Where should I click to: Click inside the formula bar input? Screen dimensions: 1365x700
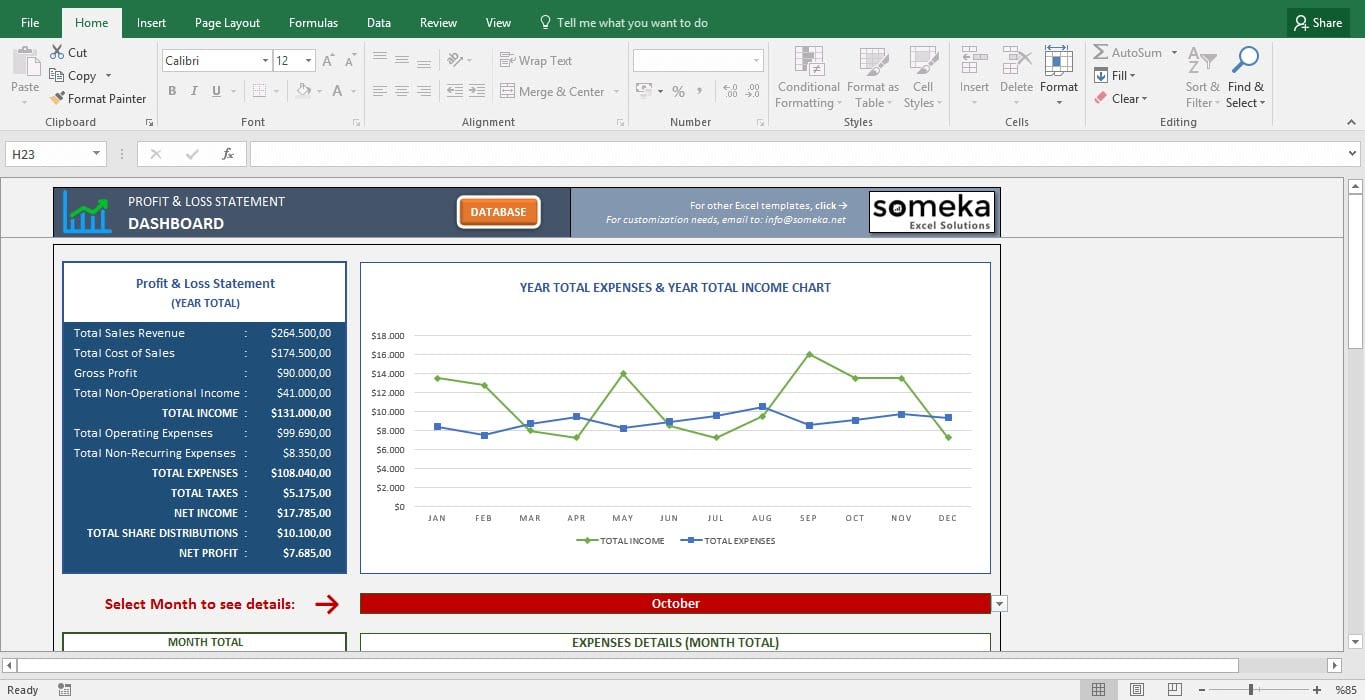(790, 154)
